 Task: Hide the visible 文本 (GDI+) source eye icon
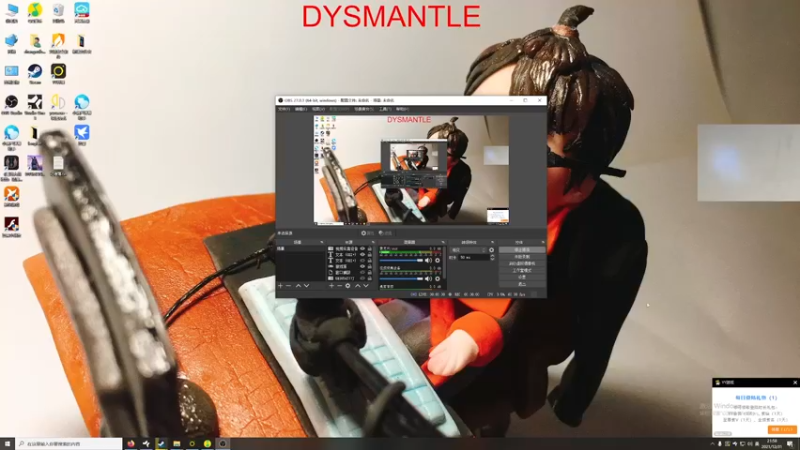pos(362,255)
